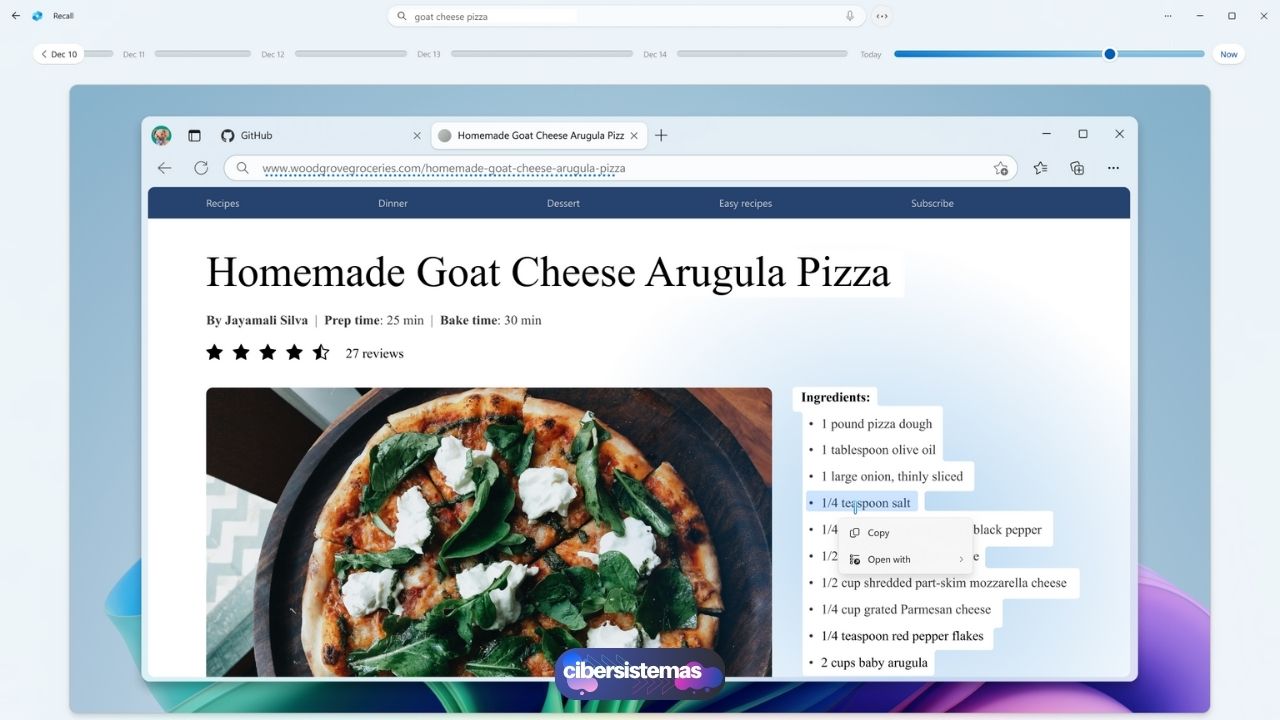Select the Dec 14 timeline segment
The width and height of the screenshot is (1280, 720).
tap(762, 54)
